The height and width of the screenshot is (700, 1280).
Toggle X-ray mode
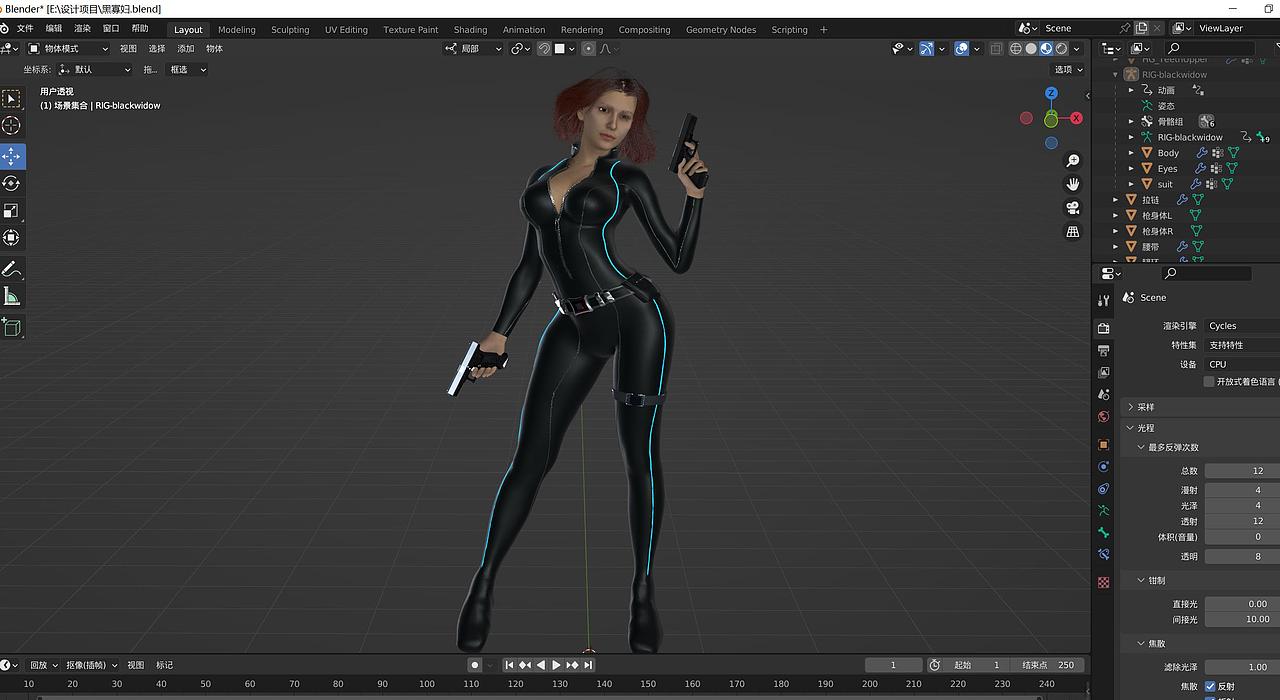pyautogui.click(x=996, y=48)
